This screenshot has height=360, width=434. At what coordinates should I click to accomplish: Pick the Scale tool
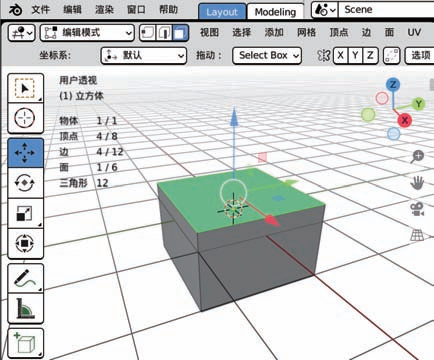pos(25,213)
